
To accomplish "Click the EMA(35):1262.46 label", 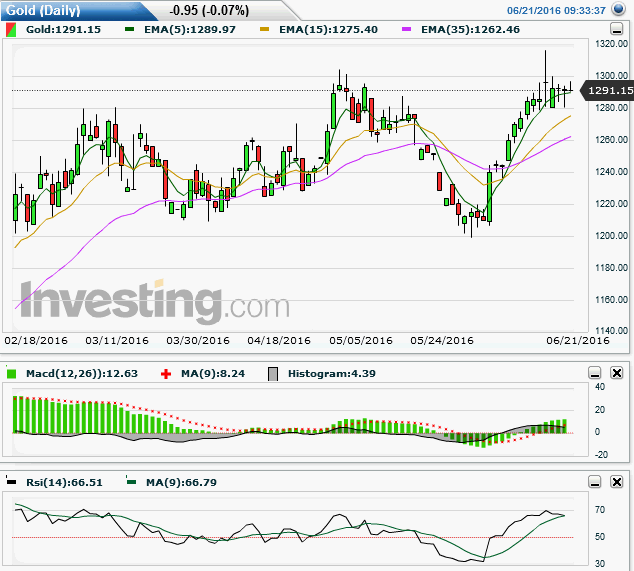I will (470, 30).
